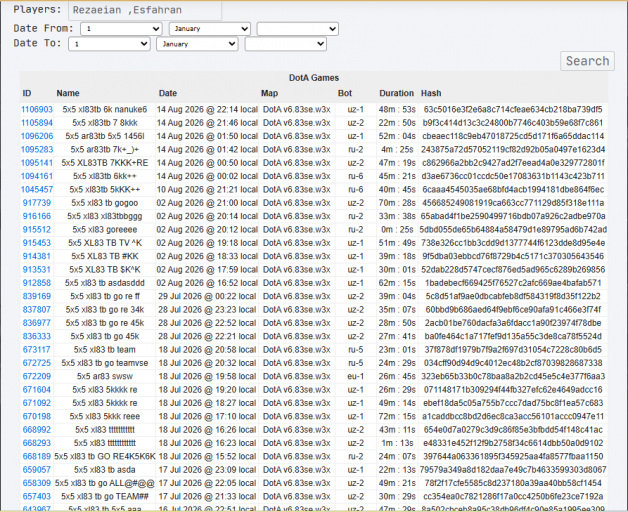Open game ID 657403
Screen dimensions: 628x512
[x=37, y=496]
